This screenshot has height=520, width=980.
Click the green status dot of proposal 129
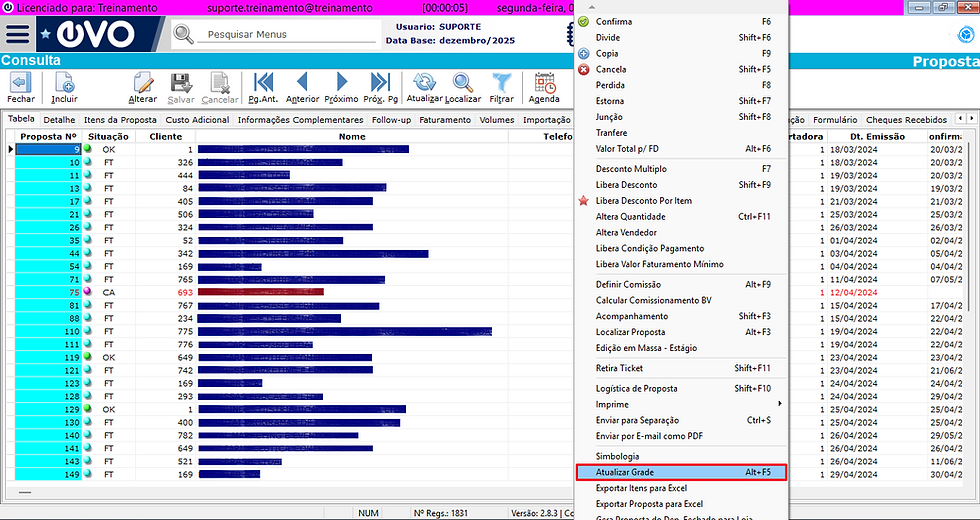point(88,408)
